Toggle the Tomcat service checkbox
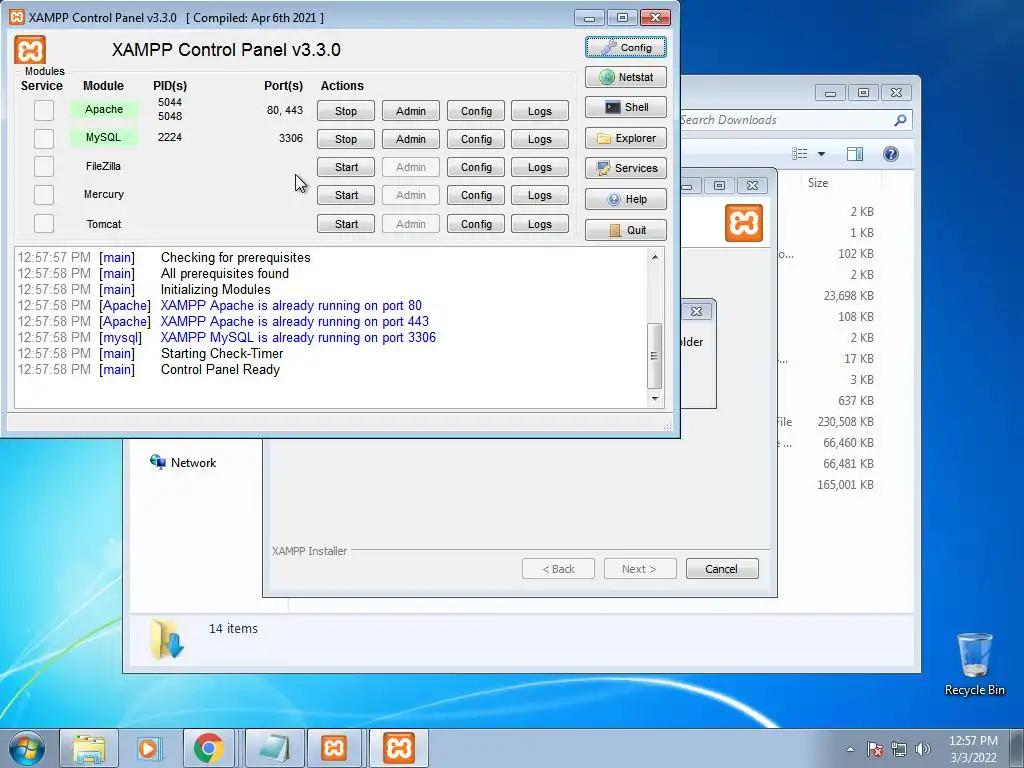 point(44,223)
